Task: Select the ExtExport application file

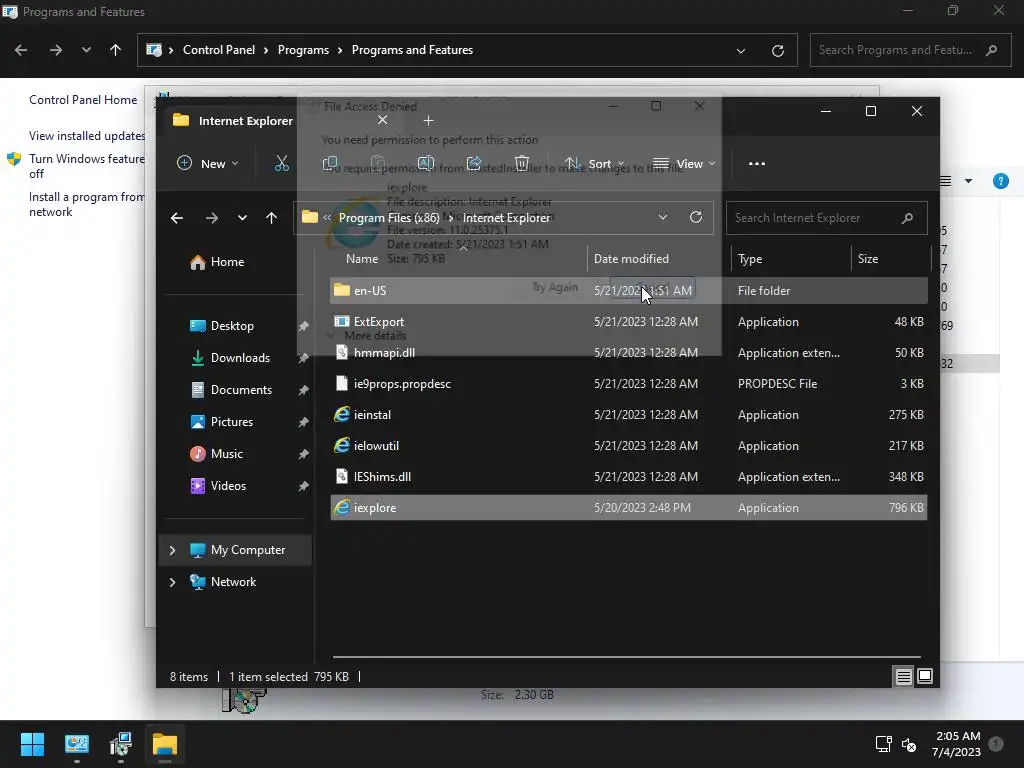Action: pyautogui.click(x=629, y=322)
